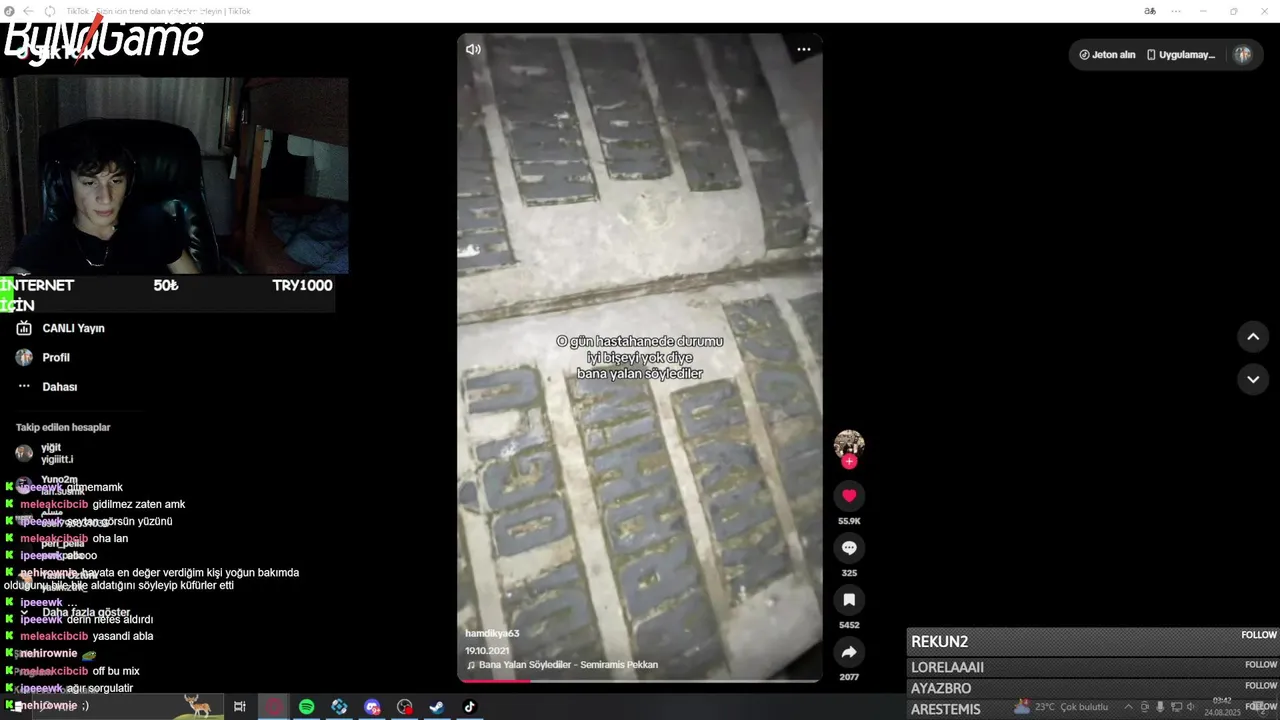Click the comment count 325
Image resolution: width=1280 pixels, height=720 pixels.
tap(849, 573)
